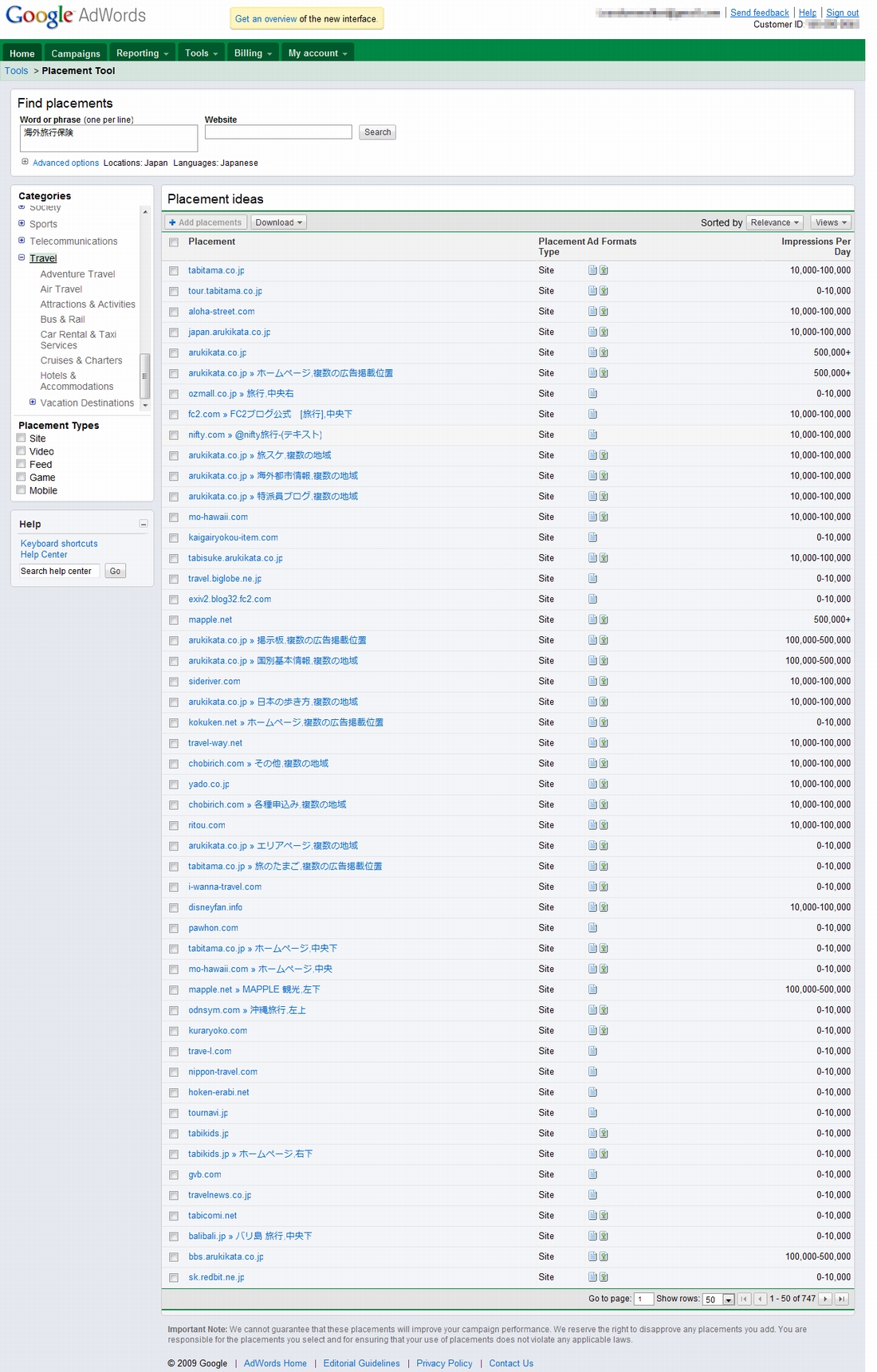The width and height of the screenshot is (877, 1372).
Task: Click Go button in Help panel
Action: (x=116, y=571)
